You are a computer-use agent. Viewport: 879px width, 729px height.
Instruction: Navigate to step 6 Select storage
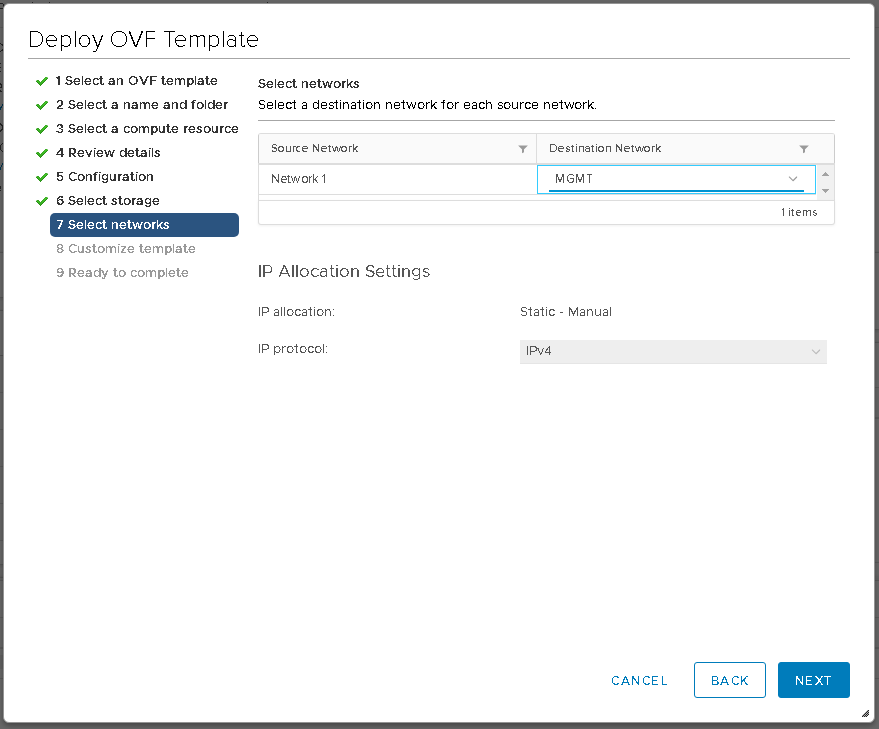(x=108, y=201)
